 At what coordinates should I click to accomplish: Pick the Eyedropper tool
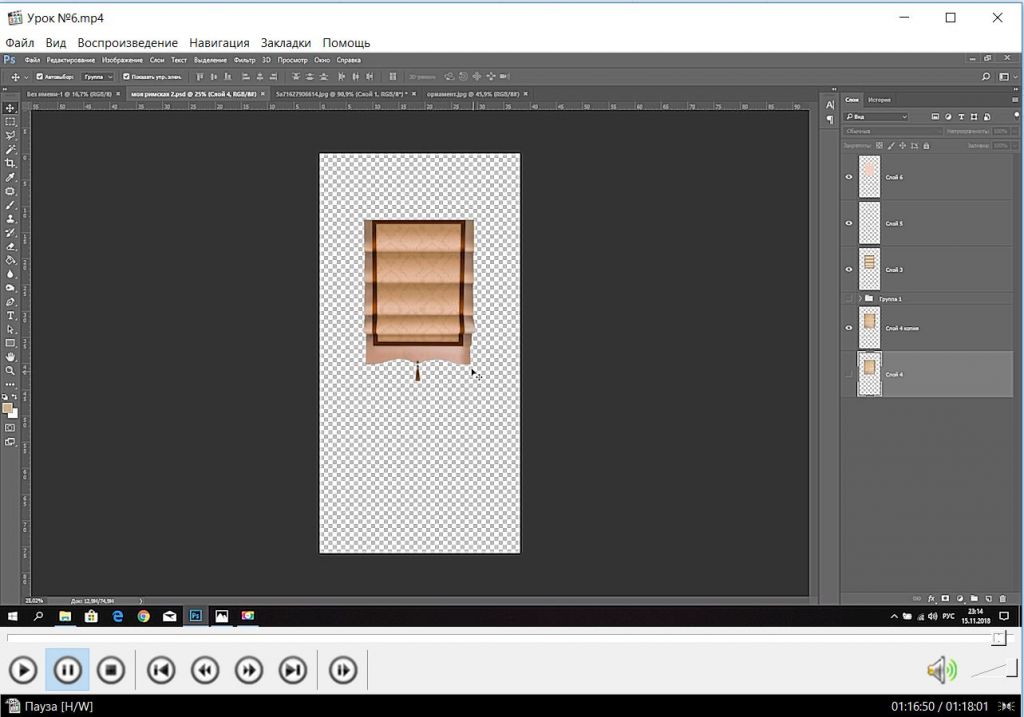click(10, 177)
